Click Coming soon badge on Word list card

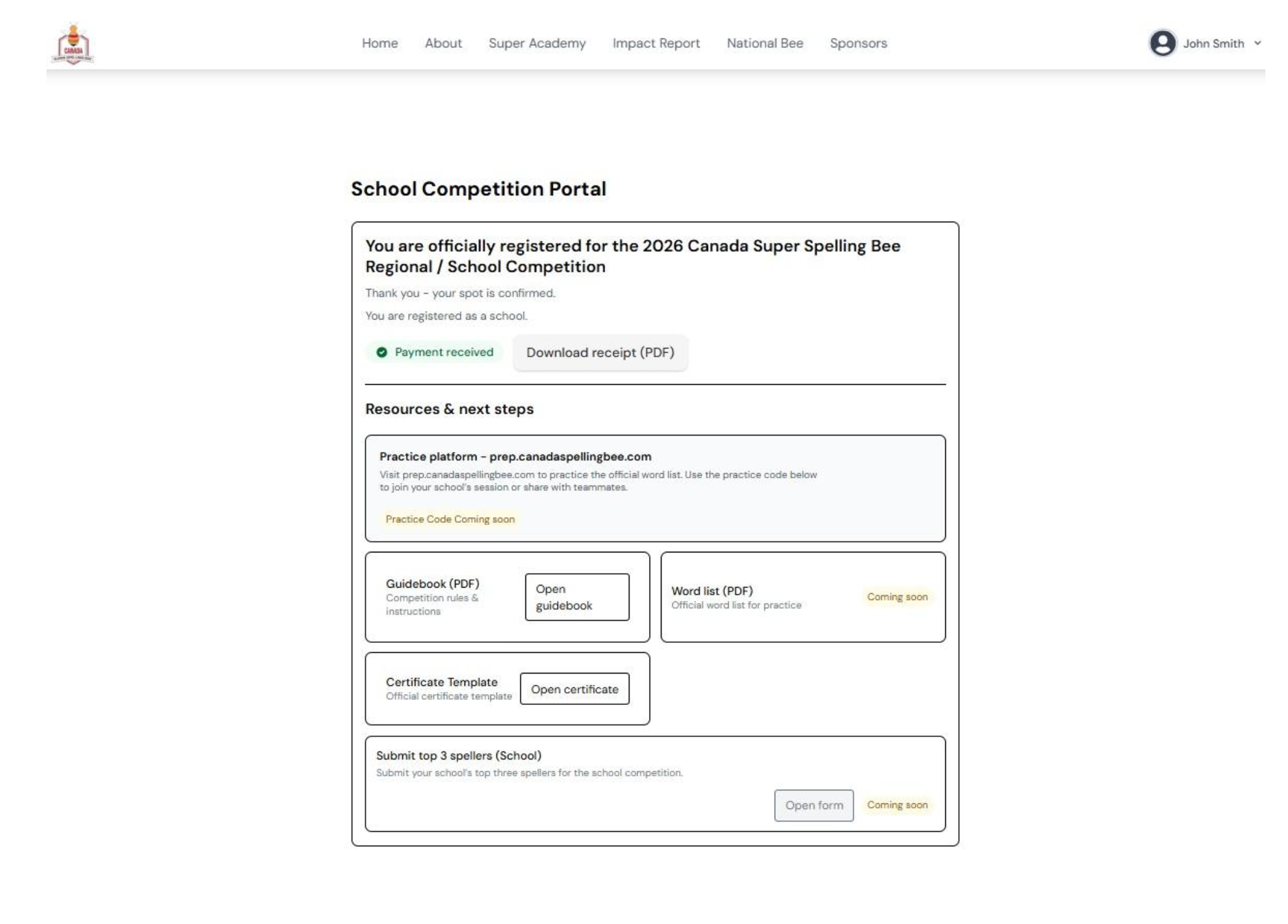897,597
